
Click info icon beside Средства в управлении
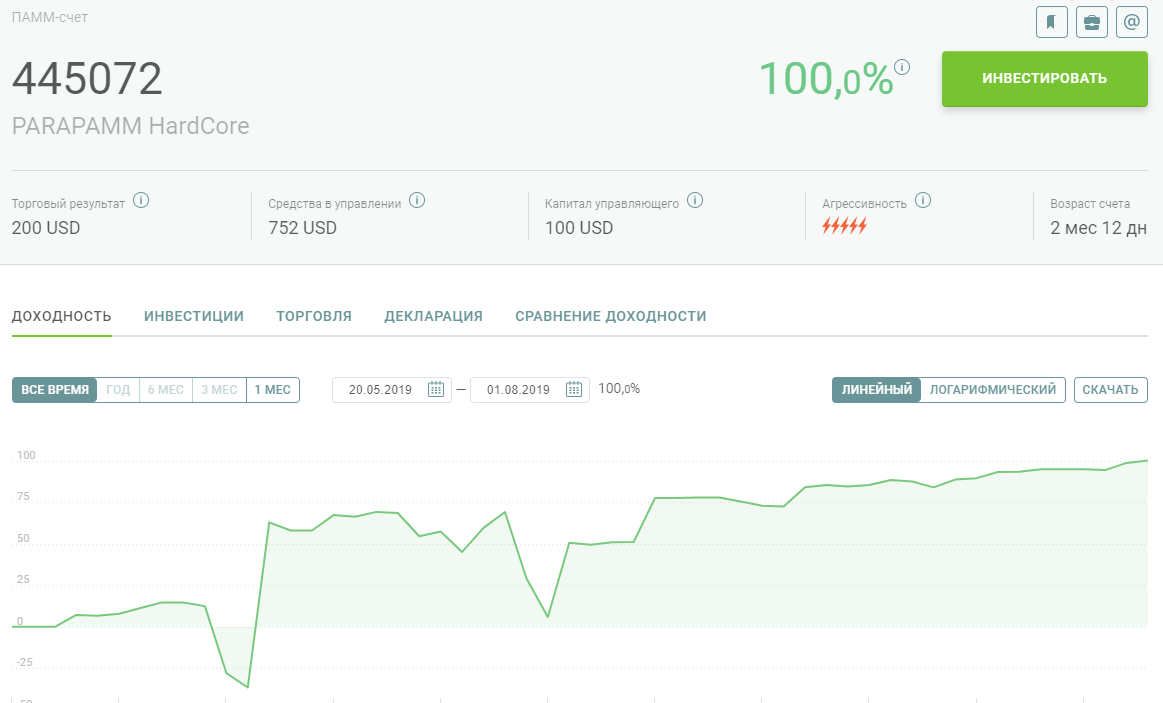click(417, 200)
